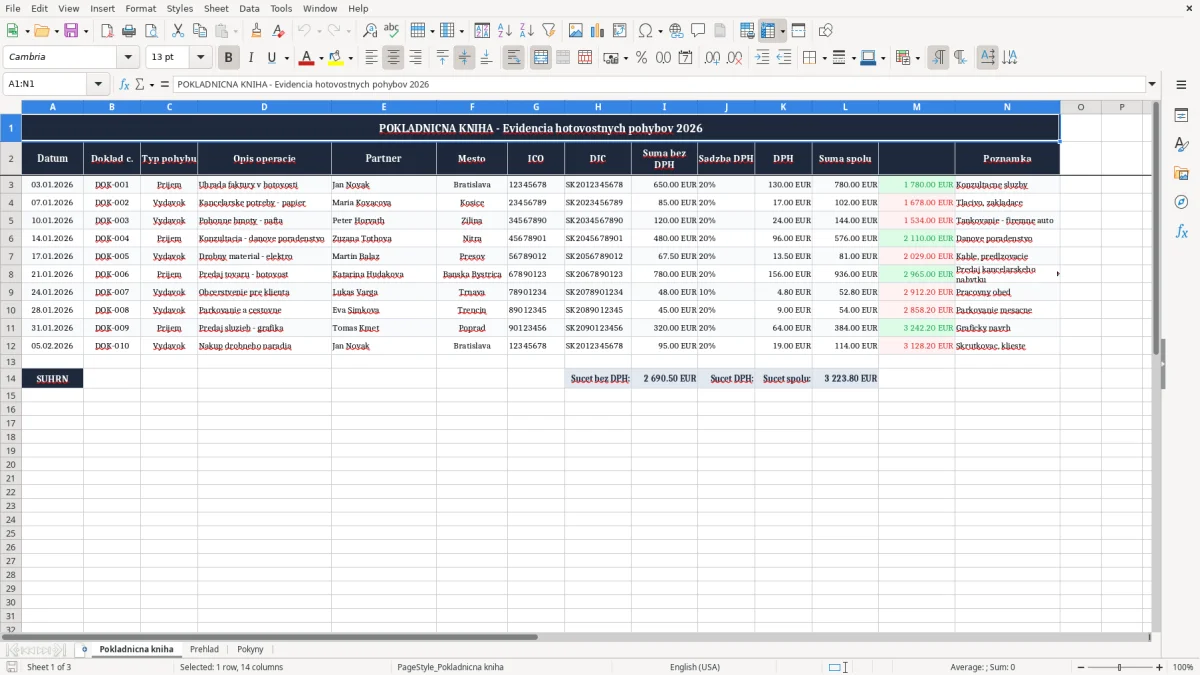Select column header D
This screenshot has width=1200, height=675.
pos(264,106)
